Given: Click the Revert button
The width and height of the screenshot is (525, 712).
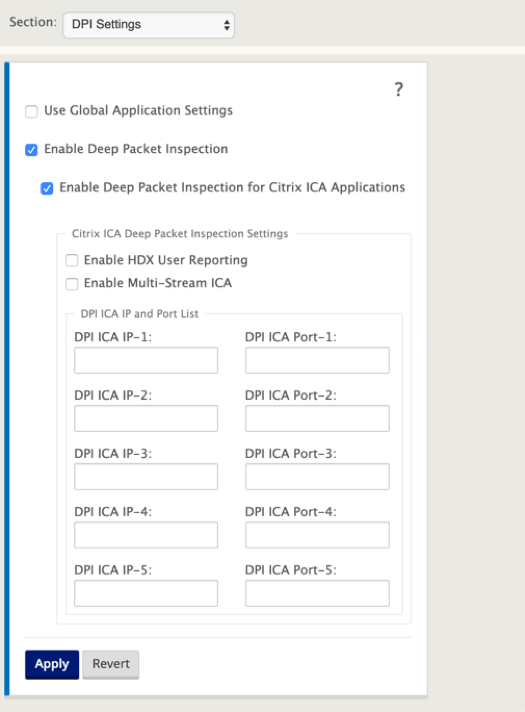Looking at the screenshot, I should pyautogui.click(x=111, y=664).
